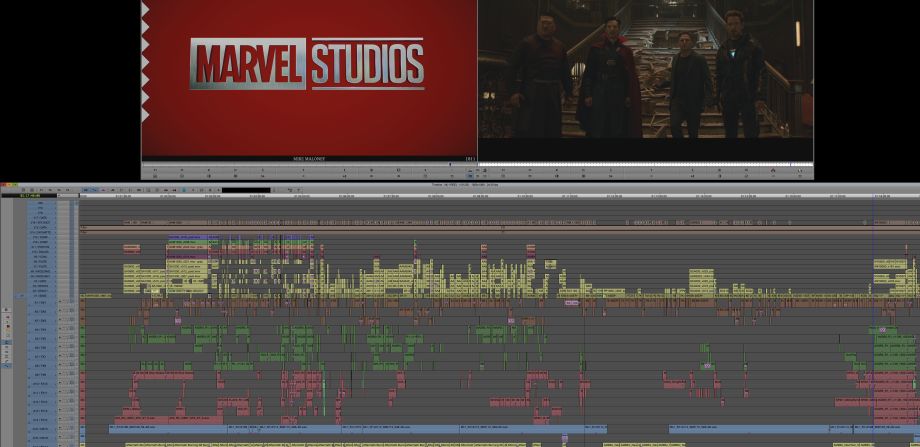920x447 pixels.
Task: Click the Source monitor showing Marvel Studios logo
Action: point(309,78)
